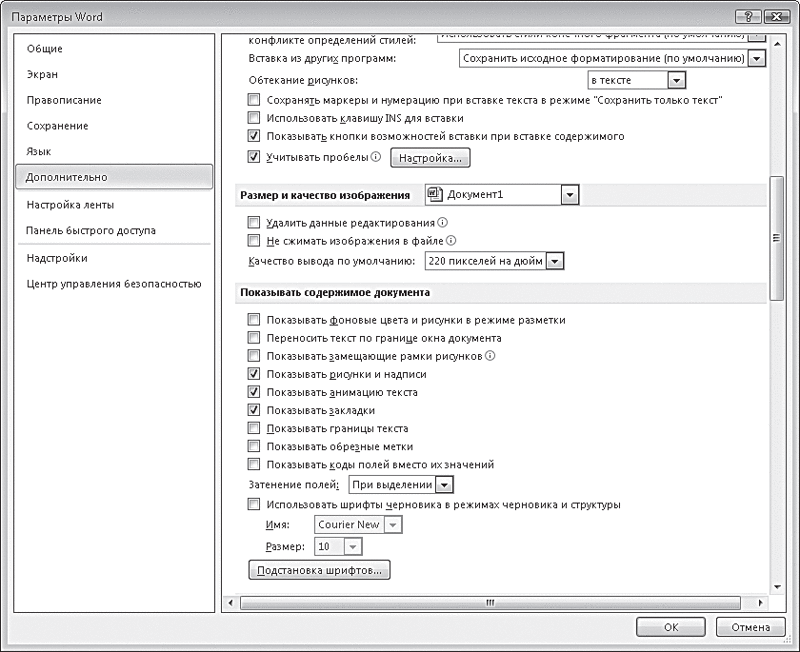Open the Courier New font name dropdown

393,524
